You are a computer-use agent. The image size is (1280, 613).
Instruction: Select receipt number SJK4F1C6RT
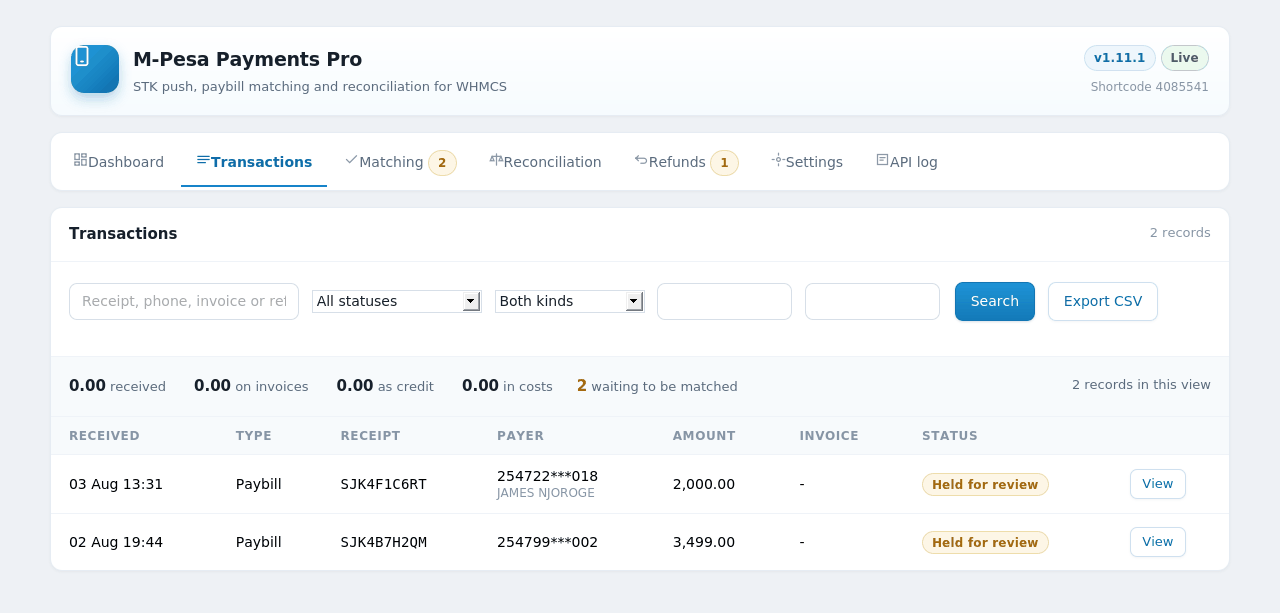384,484
